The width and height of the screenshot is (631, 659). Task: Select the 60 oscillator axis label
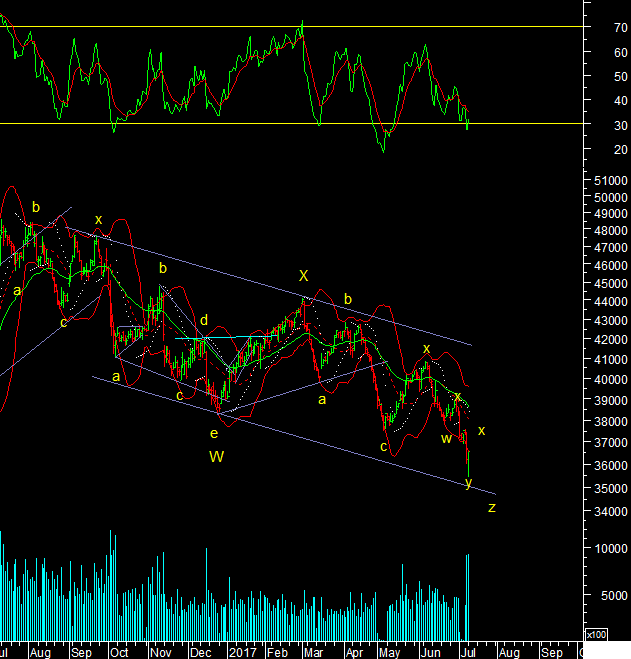(x=620, y=53)
